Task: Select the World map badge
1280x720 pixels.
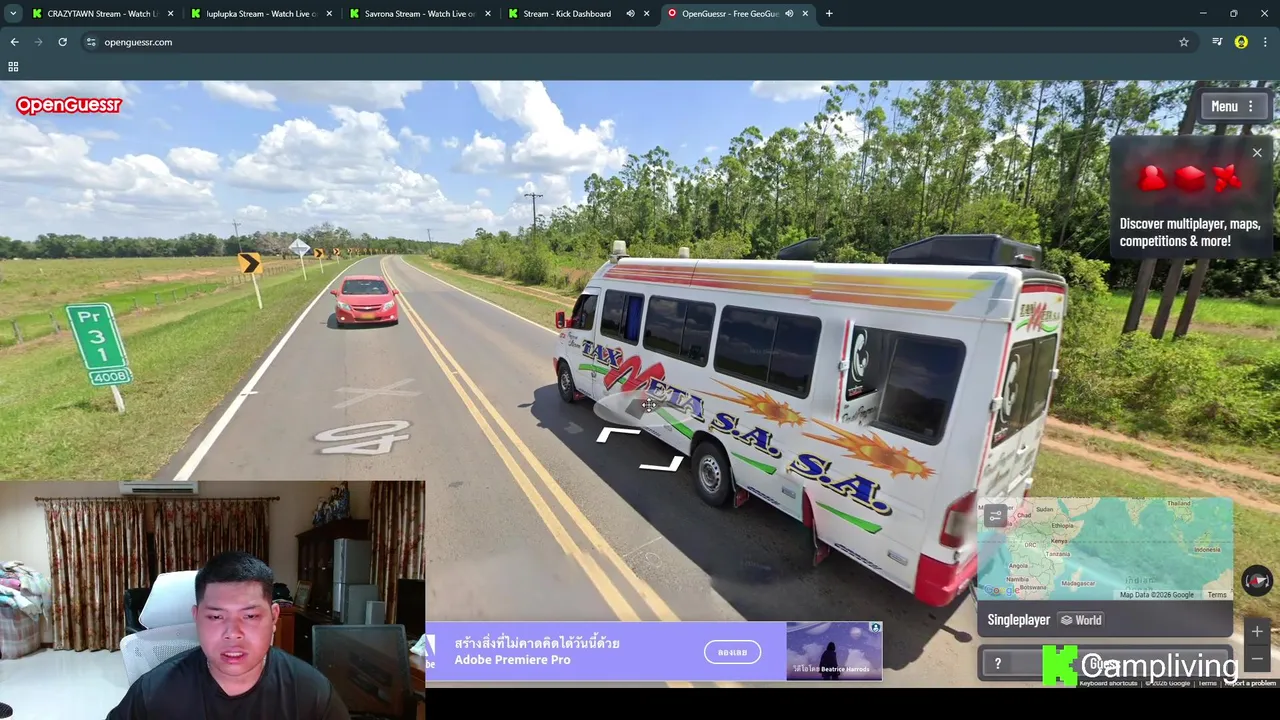Action: click(1081, 620)
